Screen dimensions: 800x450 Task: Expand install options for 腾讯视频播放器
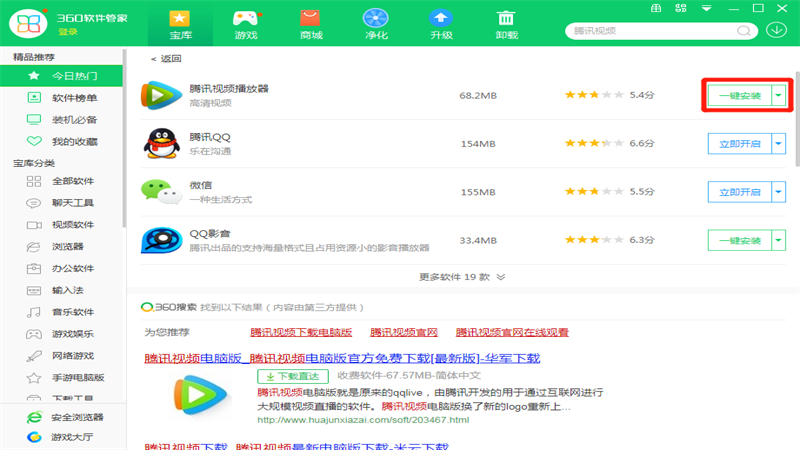pyautogui.click(x=779, y=95)
